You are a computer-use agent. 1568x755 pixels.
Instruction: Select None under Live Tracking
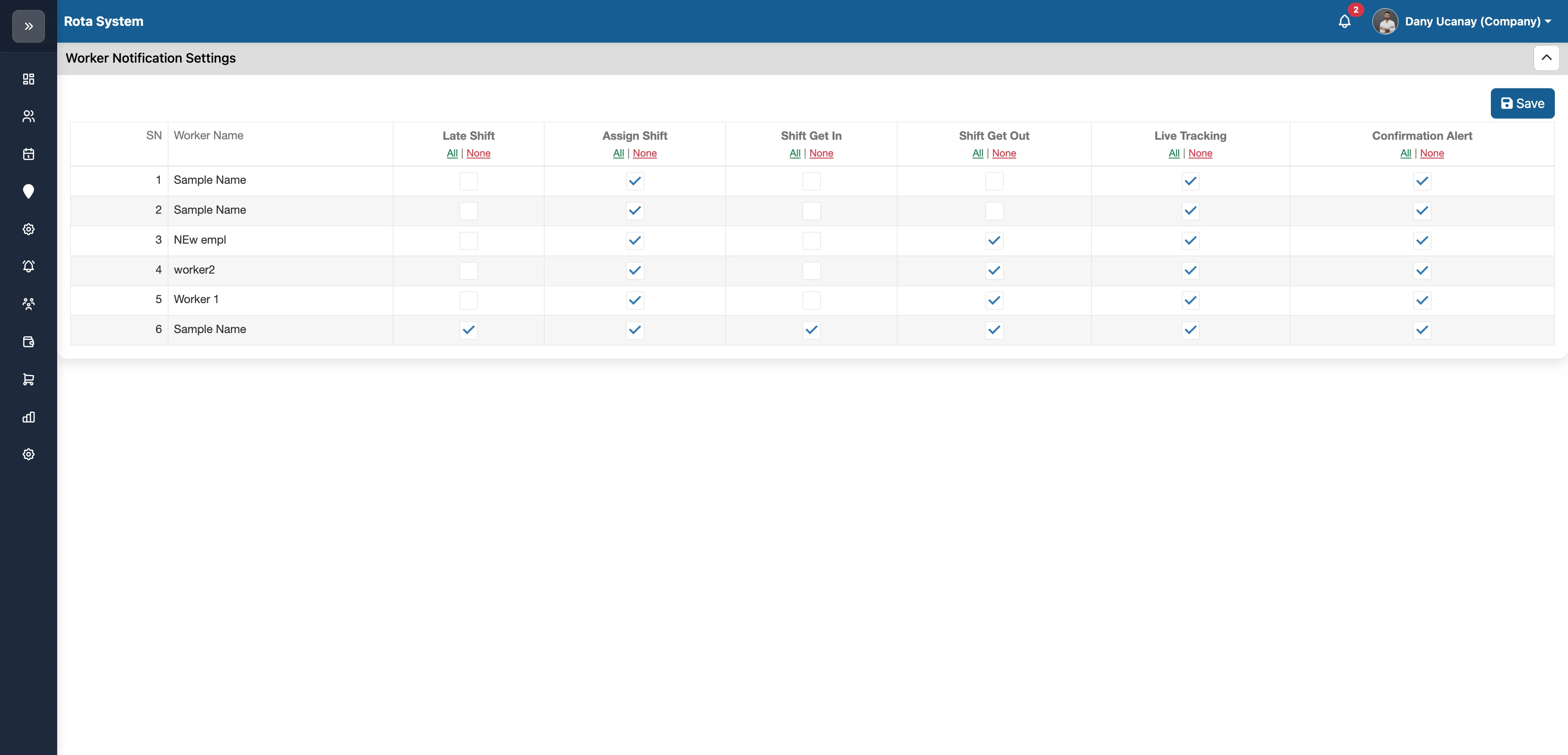(x=1200, y=153)
